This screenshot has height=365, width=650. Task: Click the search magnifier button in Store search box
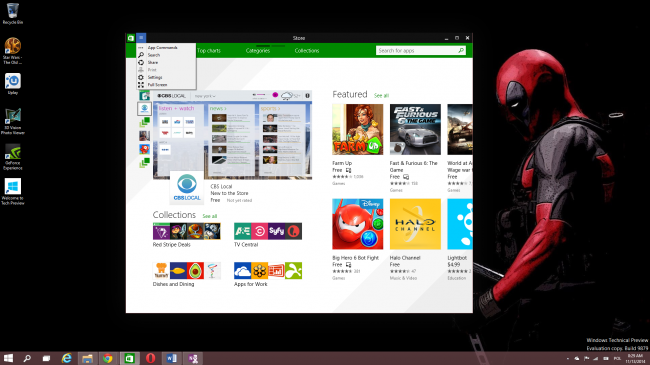coord(461,51)
